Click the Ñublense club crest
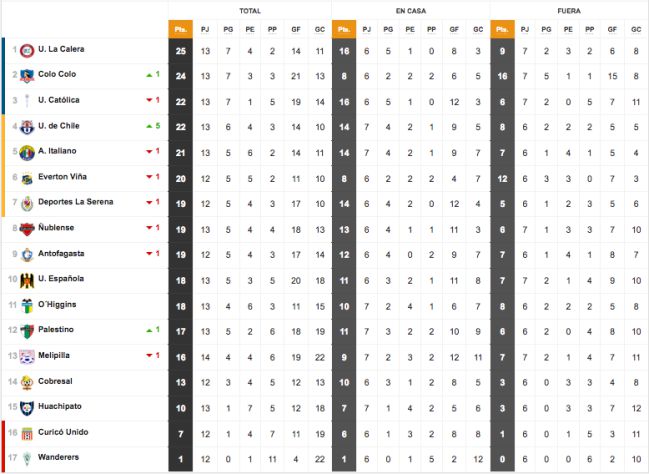 tap(26, 228)
